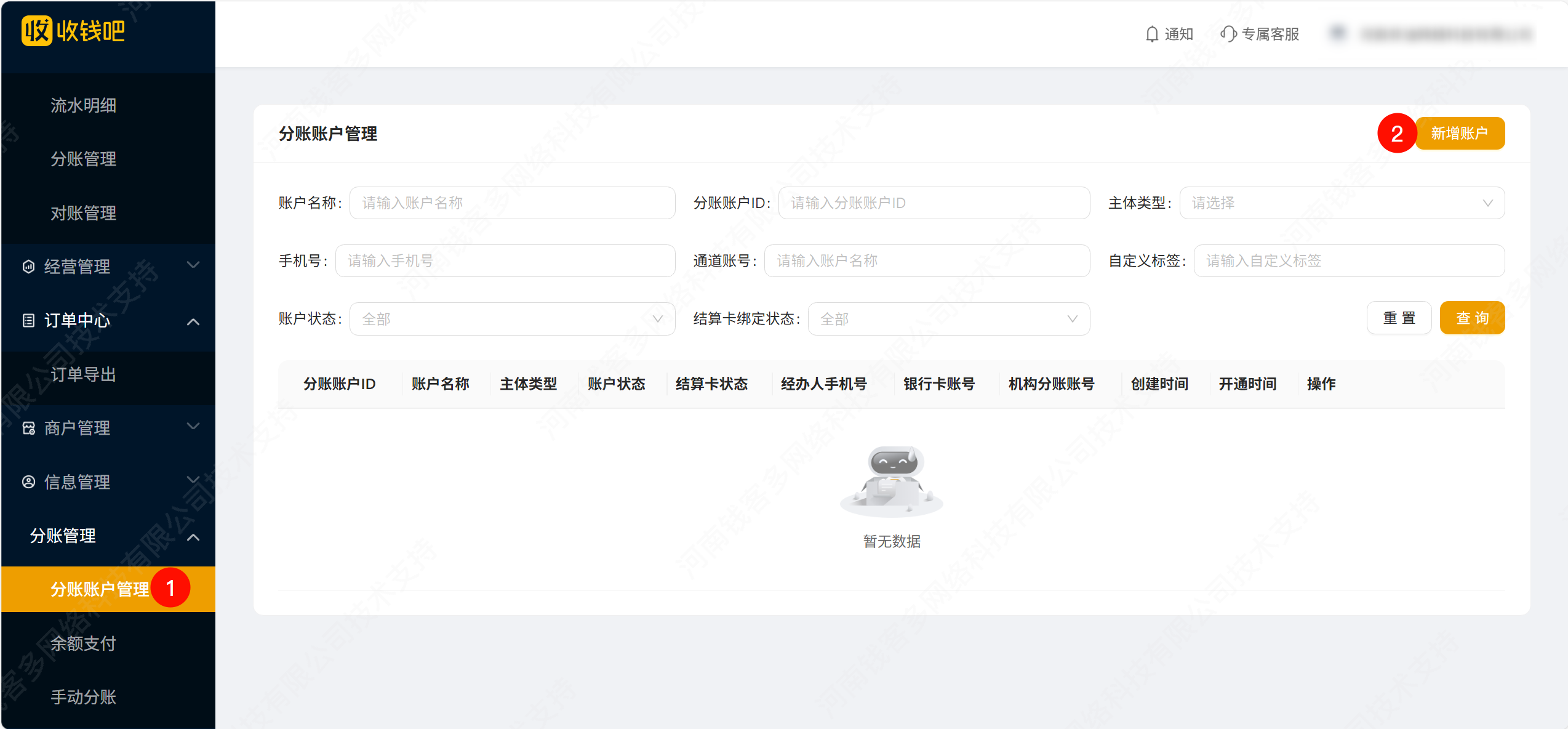This screenshot has height=729, width=1568.
Task: Click the 经营管理 sidebar icon
Action: click(28, 267)
